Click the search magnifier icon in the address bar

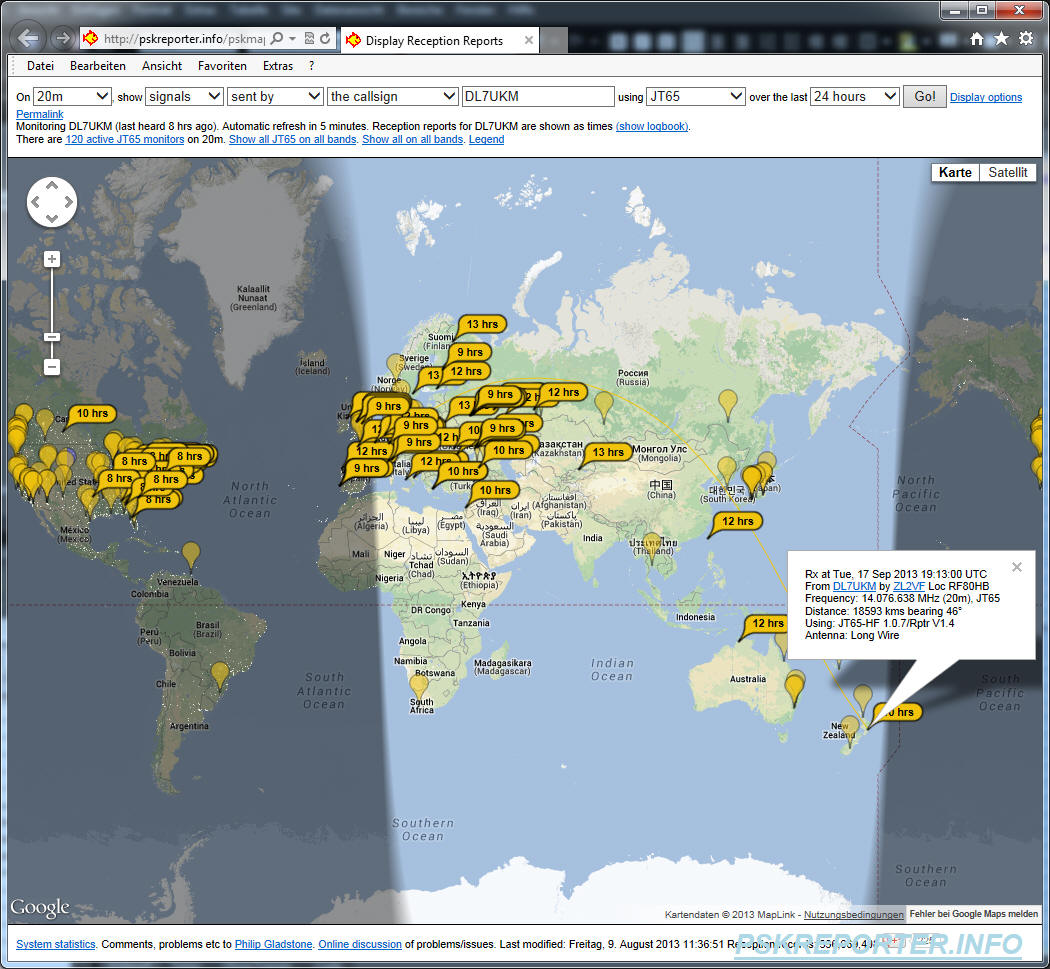(x=277, y=38)
